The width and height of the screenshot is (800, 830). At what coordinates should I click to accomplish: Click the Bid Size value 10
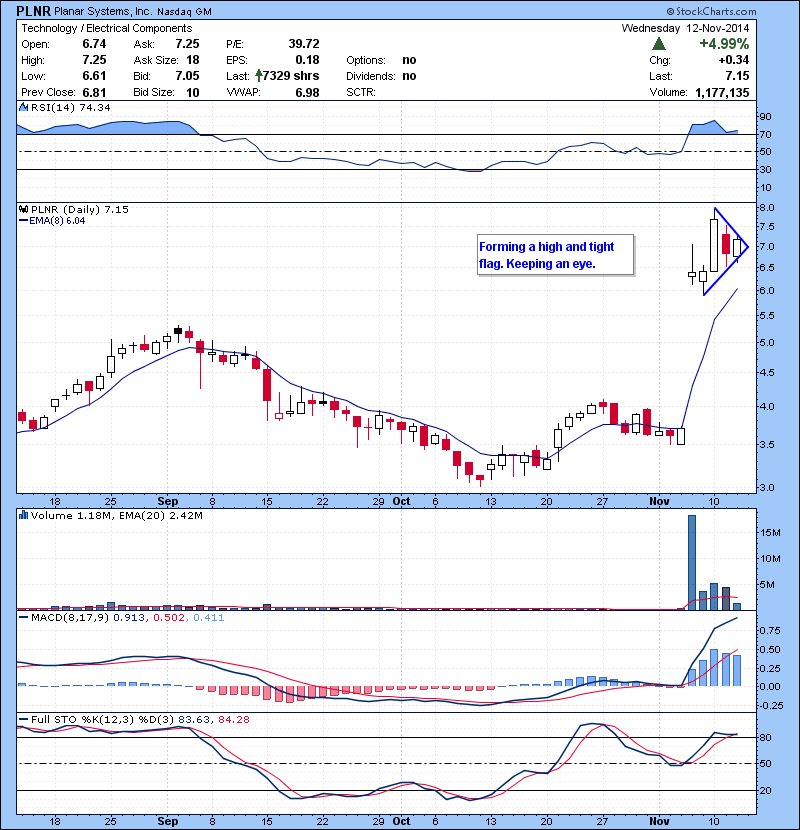point(193,92)
